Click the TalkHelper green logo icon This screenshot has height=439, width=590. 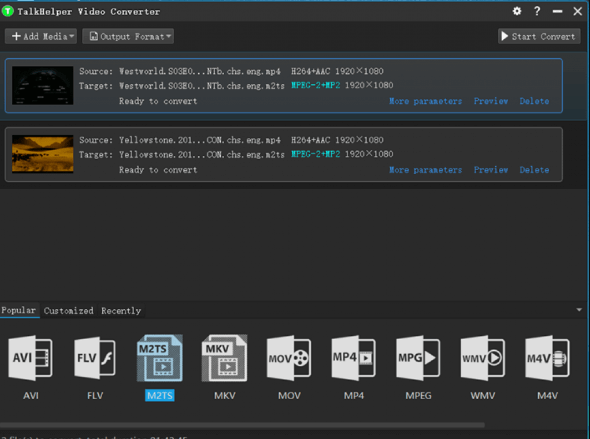[x=7, y=11]
